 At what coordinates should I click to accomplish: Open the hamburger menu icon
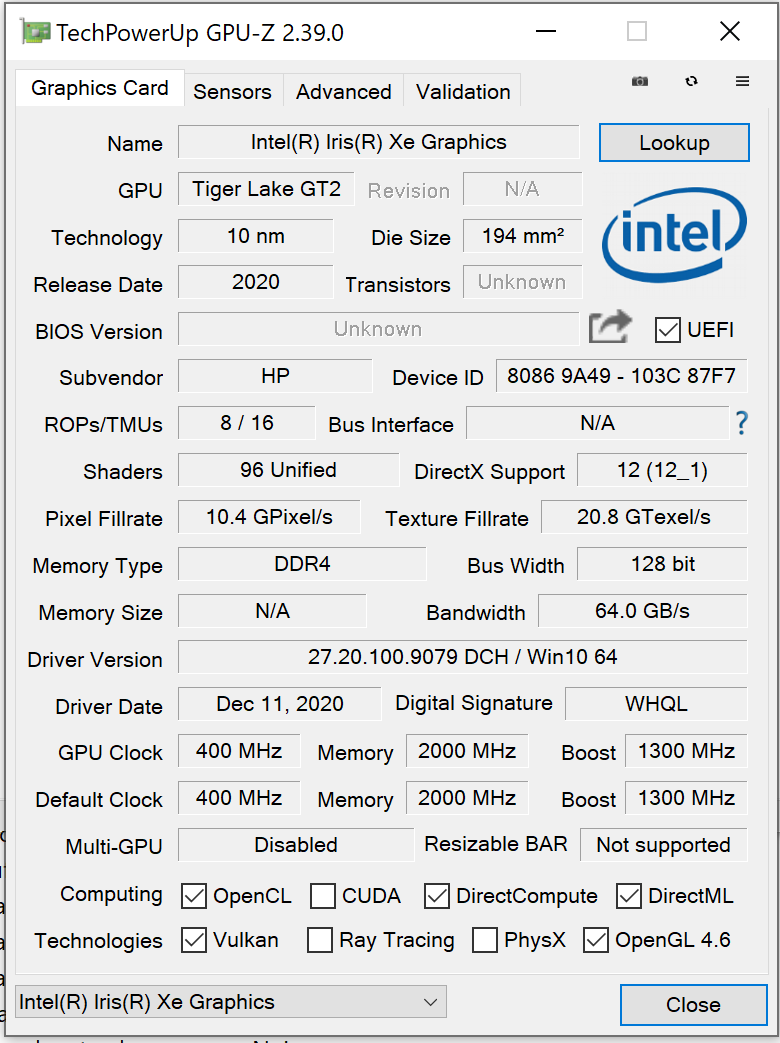(x=742, y=82)
